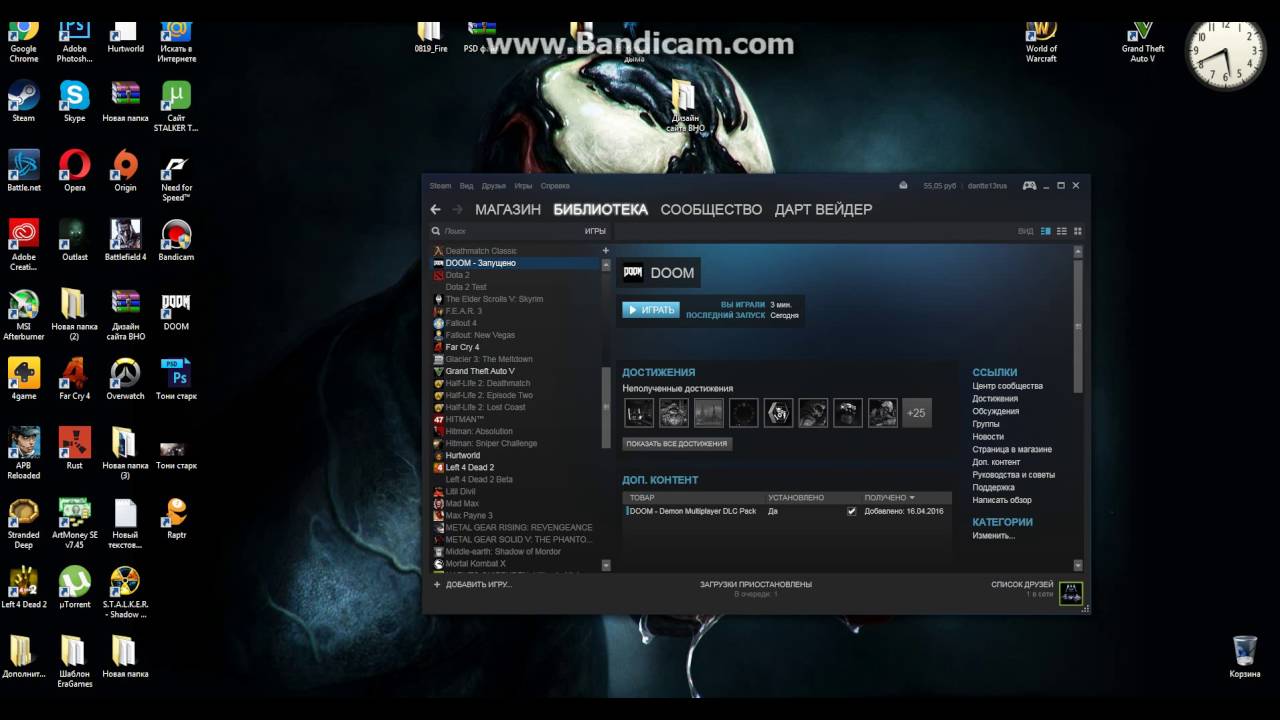Open the Recycle Bin (Корзина)
1280x720 pixels.
pyautogui.click(x=1245, y=657)
